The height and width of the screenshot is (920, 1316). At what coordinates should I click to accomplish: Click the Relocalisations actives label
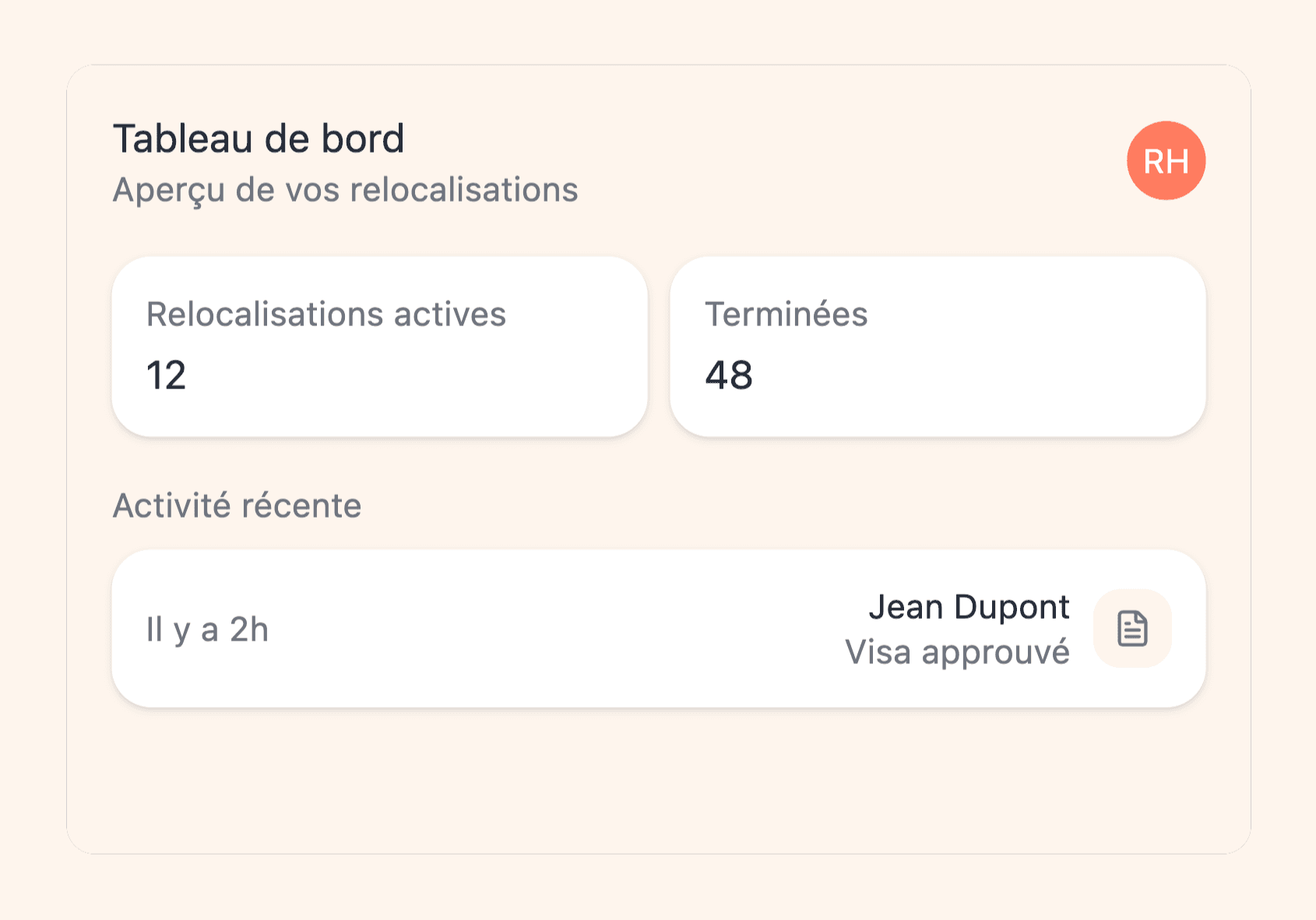(x=326, y=314)
